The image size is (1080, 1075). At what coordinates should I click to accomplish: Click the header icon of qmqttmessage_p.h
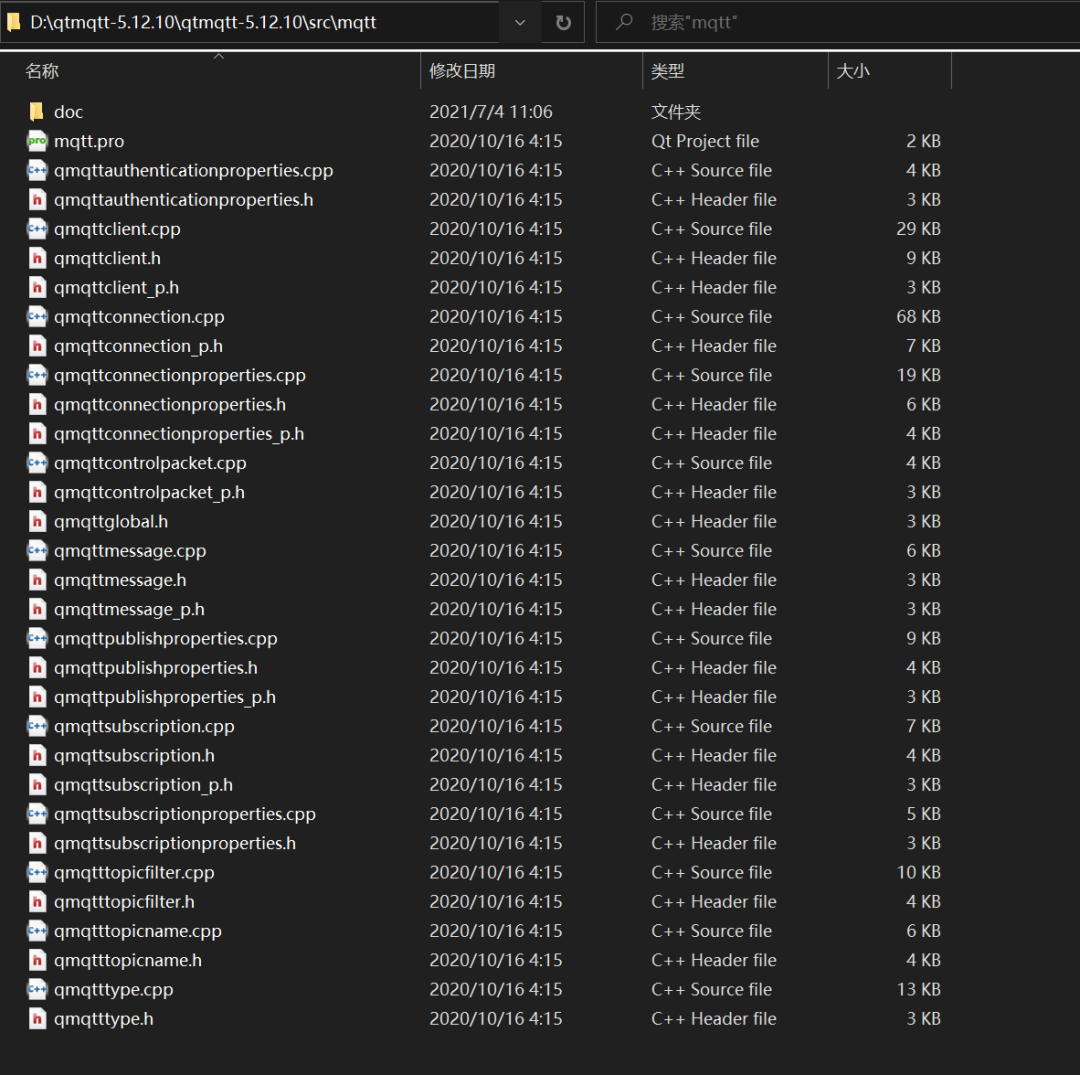(x=35, y=608)
